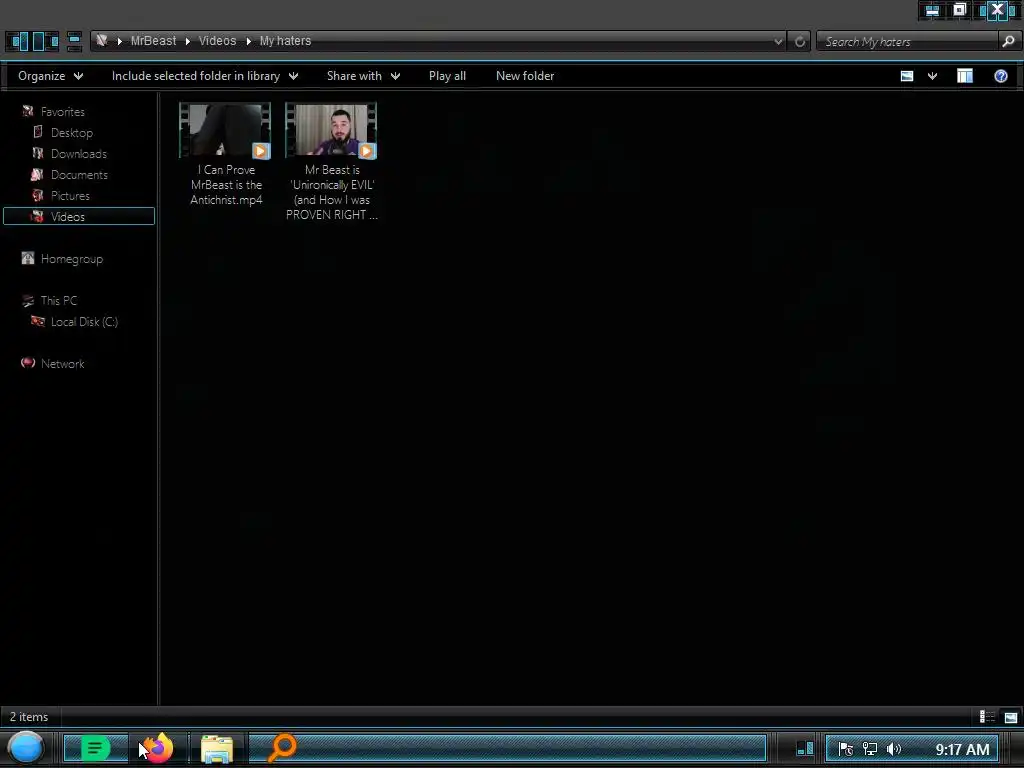This screenshot has width=1024, height=768.
Task: Click the Network icon in the sidebar
Action: 27,363
